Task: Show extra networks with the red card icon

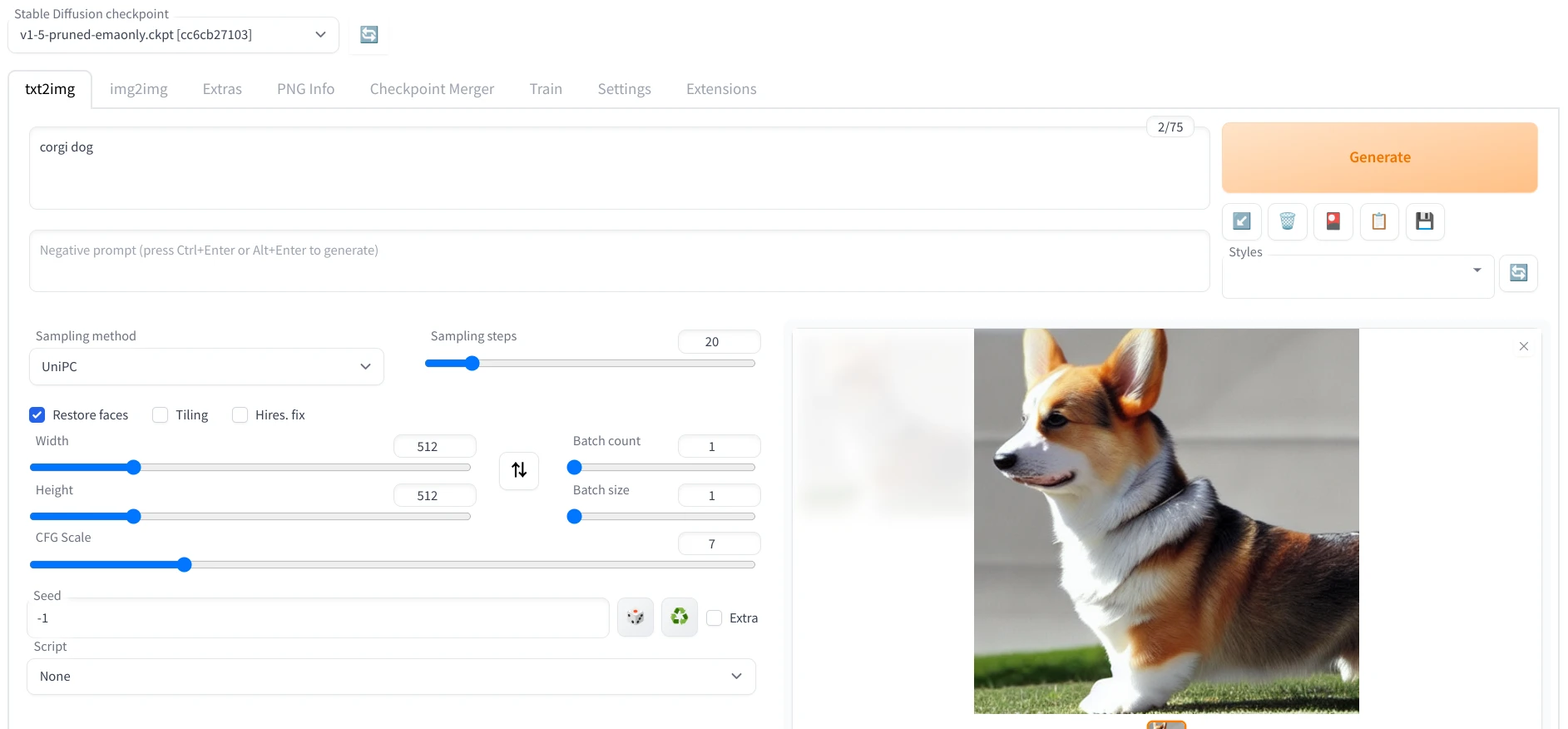Action: coord(1333,221)
